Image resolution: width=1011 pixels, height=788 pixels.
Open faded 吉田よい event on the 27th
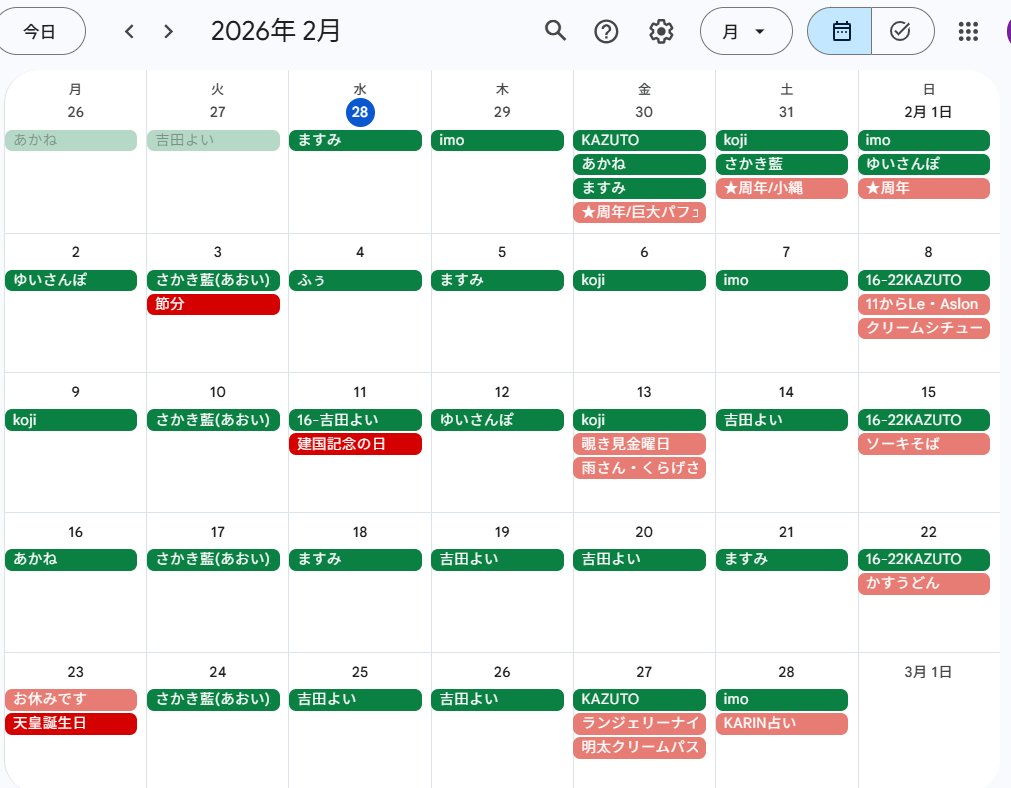pyautogui.click(x=213, y=140)
